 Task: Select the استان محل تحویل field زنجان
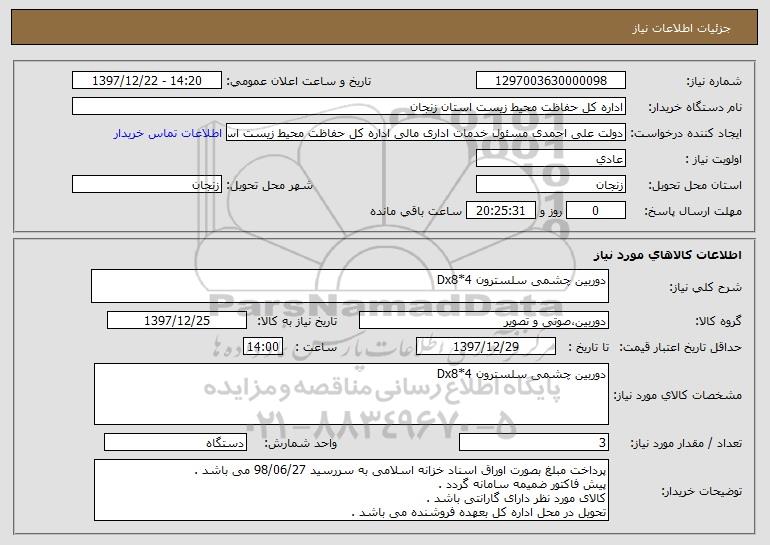(550, 185)
